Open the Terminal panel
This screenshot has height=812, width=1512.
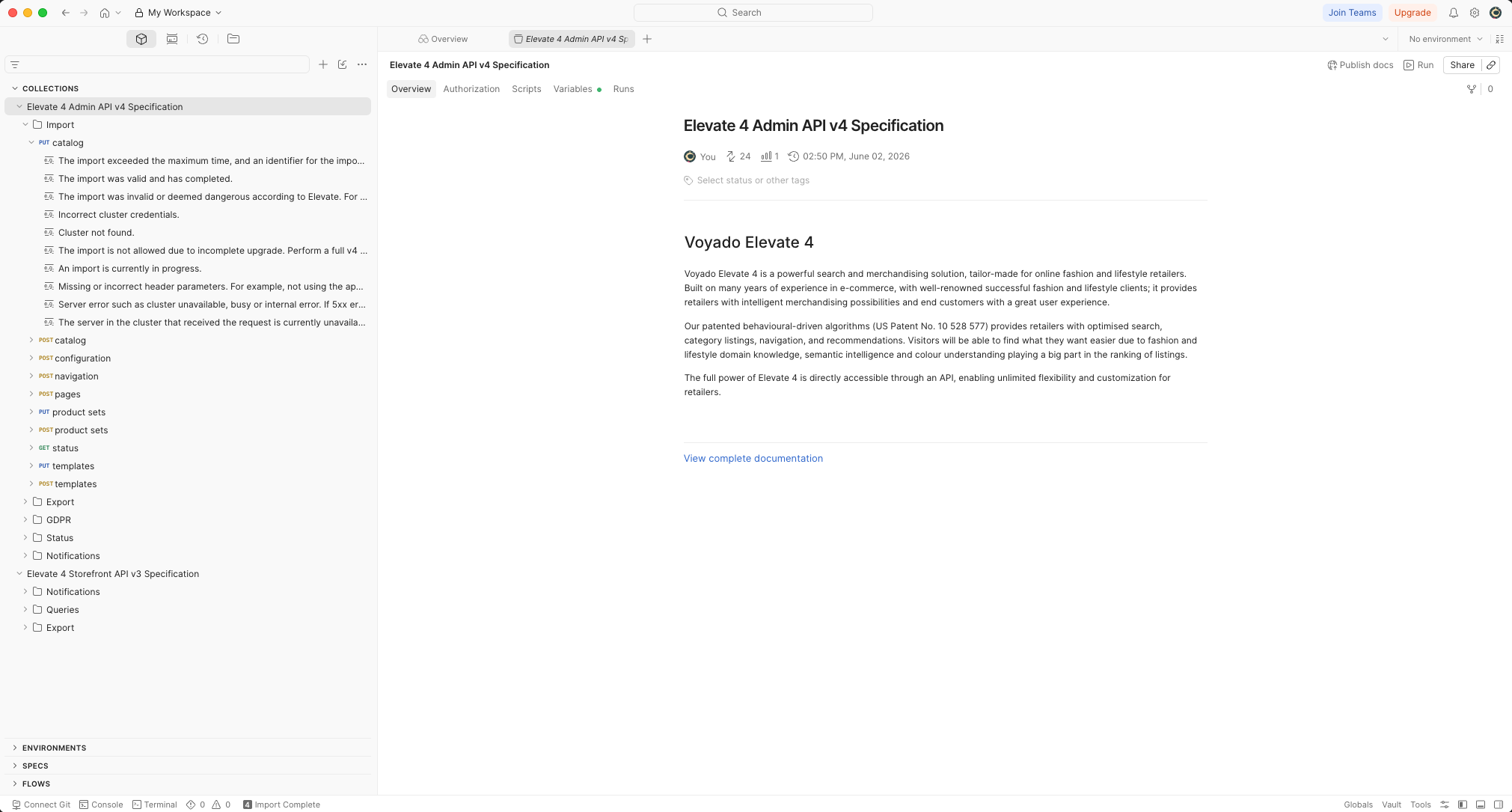(x=155, y=805)
